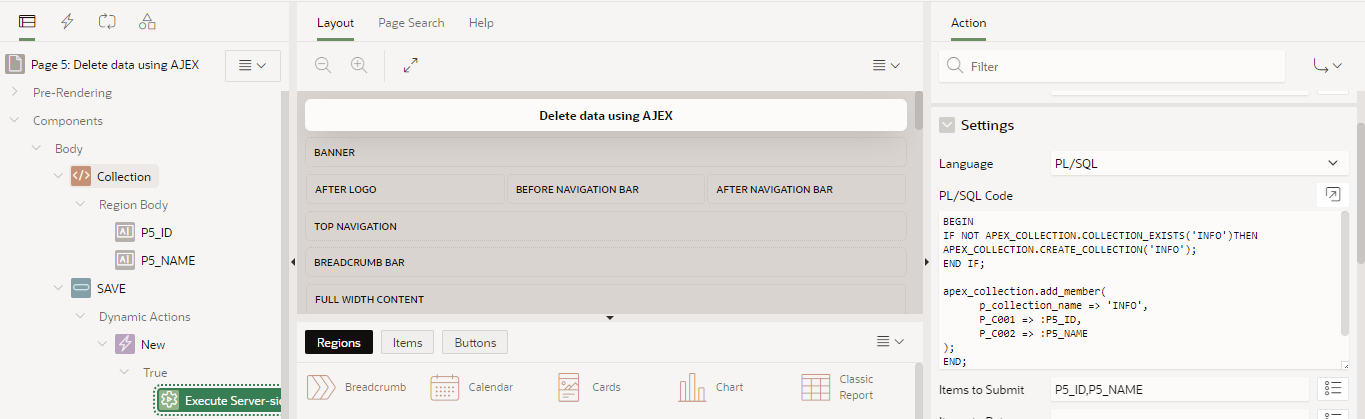Screen dimensions: 1365x419
Task: Open the Help tab
Action: click(x=481, y=23)
